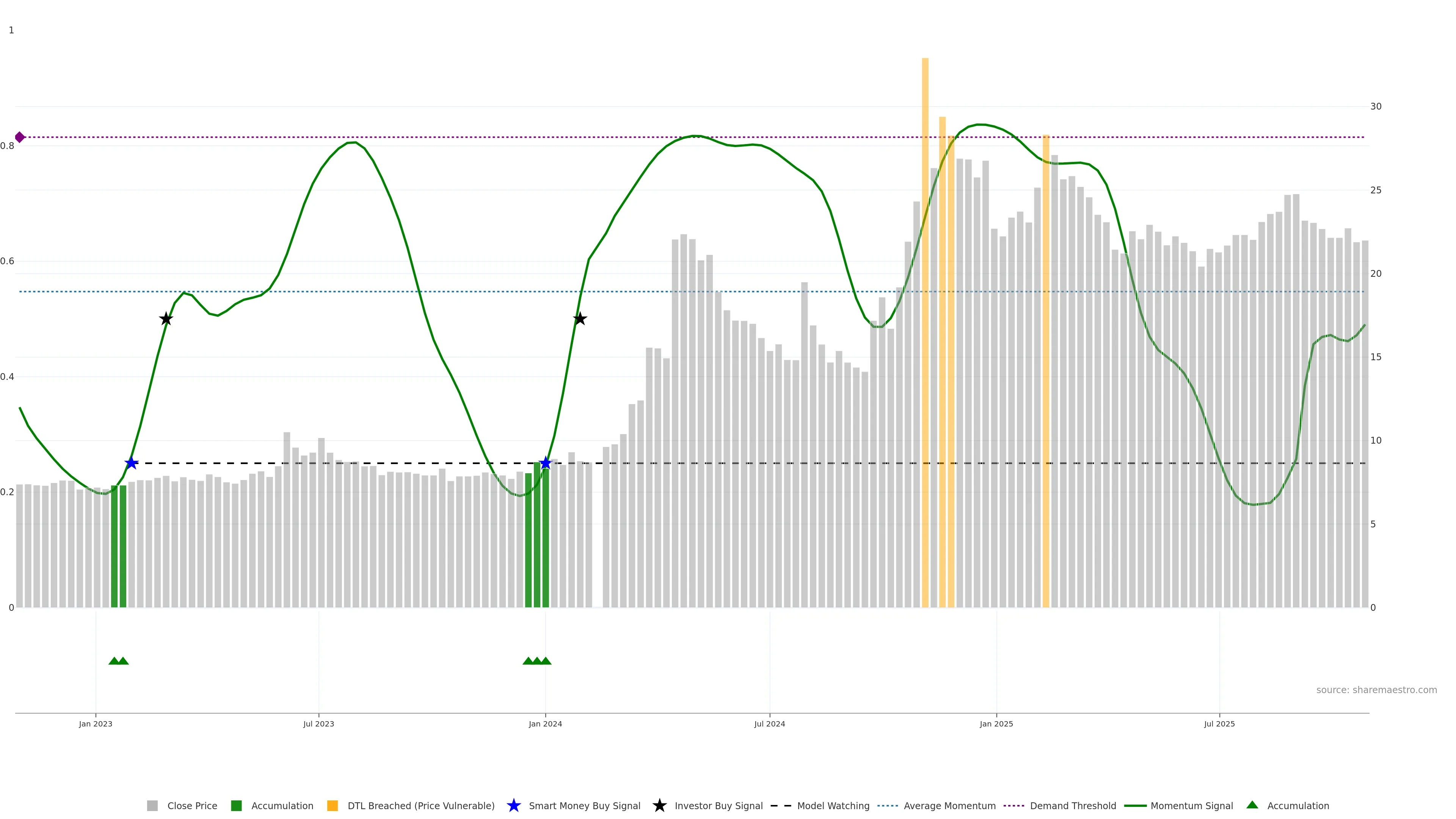
Task: Toggle Average Momentum legend entry
Action: 949,806
